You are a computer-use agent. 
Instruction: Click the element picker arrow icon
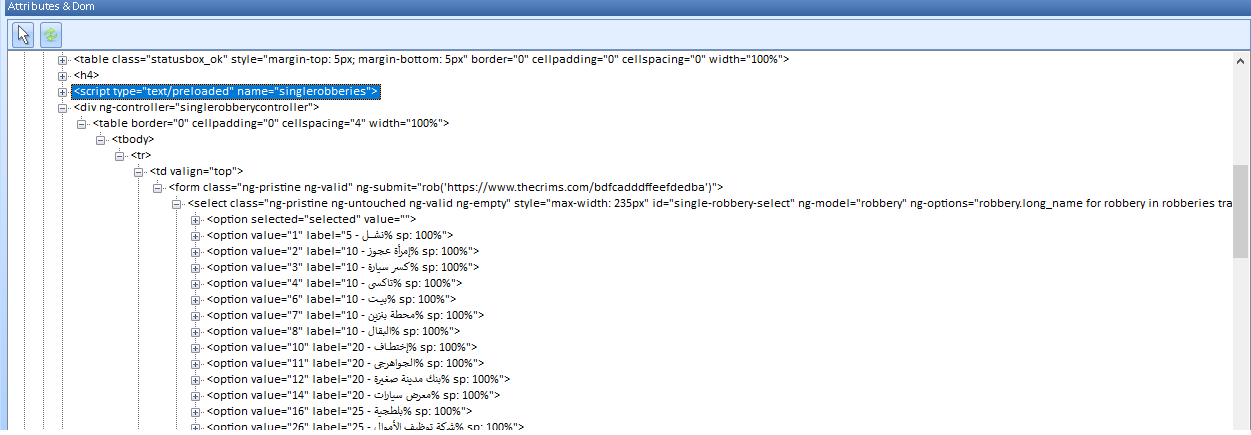tap(24, 34)
